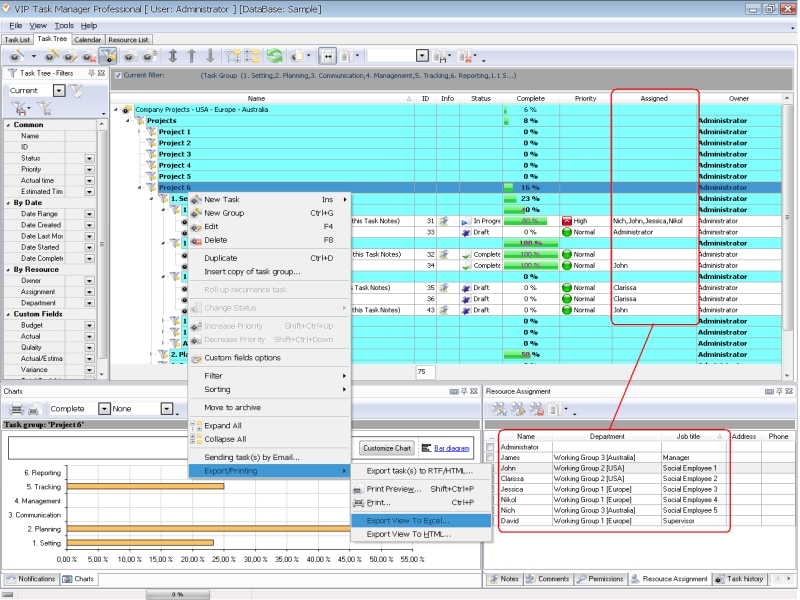Open the Complete dropdown in Charts panel
This screenshot has height=600, width=800.
coord(104,409)
